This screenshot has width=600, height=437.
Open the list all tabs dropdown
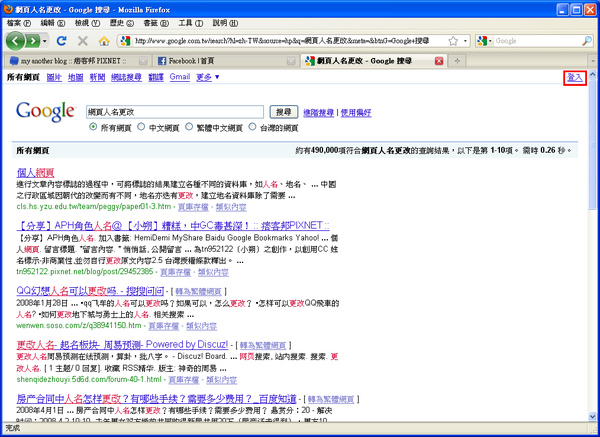[593, 61]
